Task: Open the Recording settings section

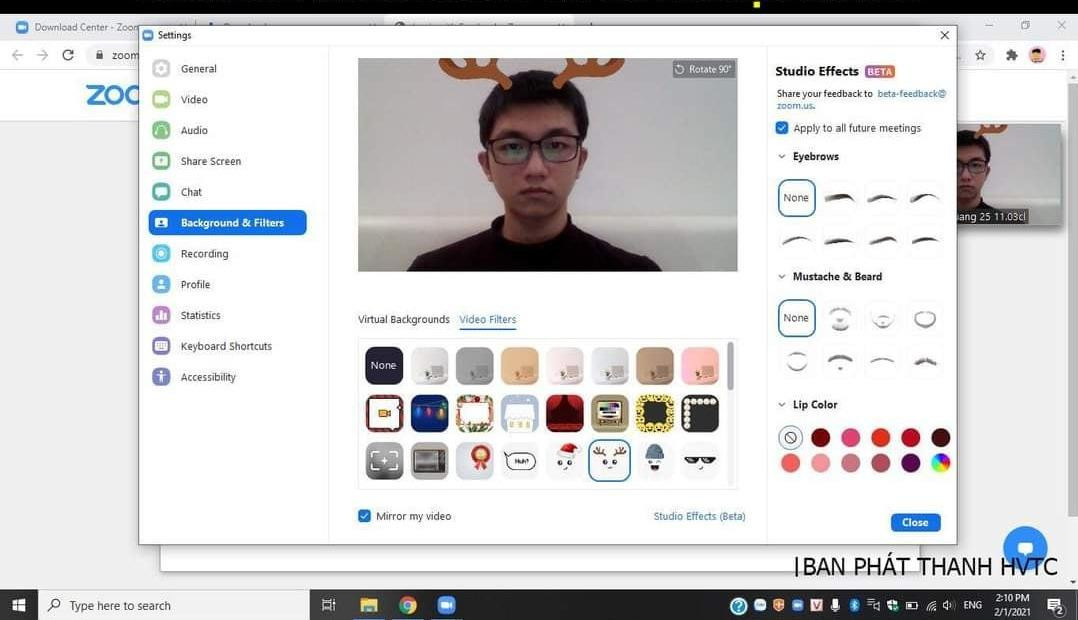Action: tap(204, 253)
